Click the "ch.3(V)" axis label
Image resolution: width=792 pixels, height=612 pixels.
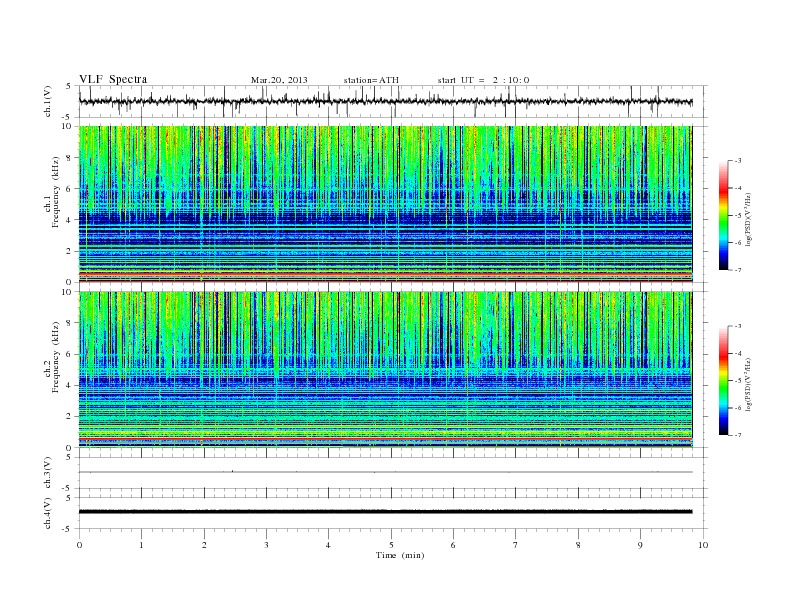[48, 473]
